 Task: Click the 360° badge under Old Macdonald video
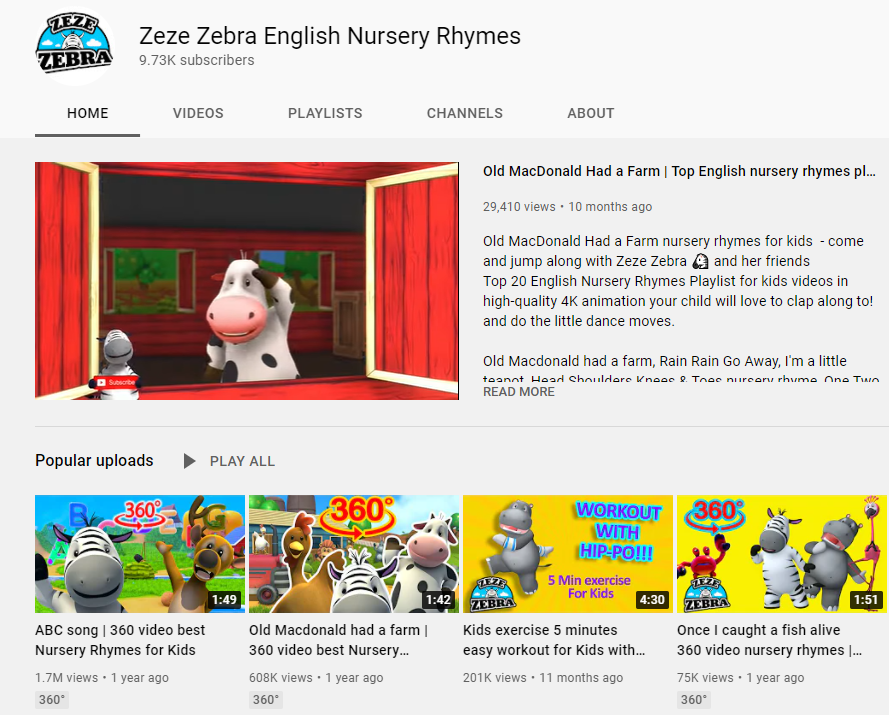pyautogui.click(x=266, y=700)
